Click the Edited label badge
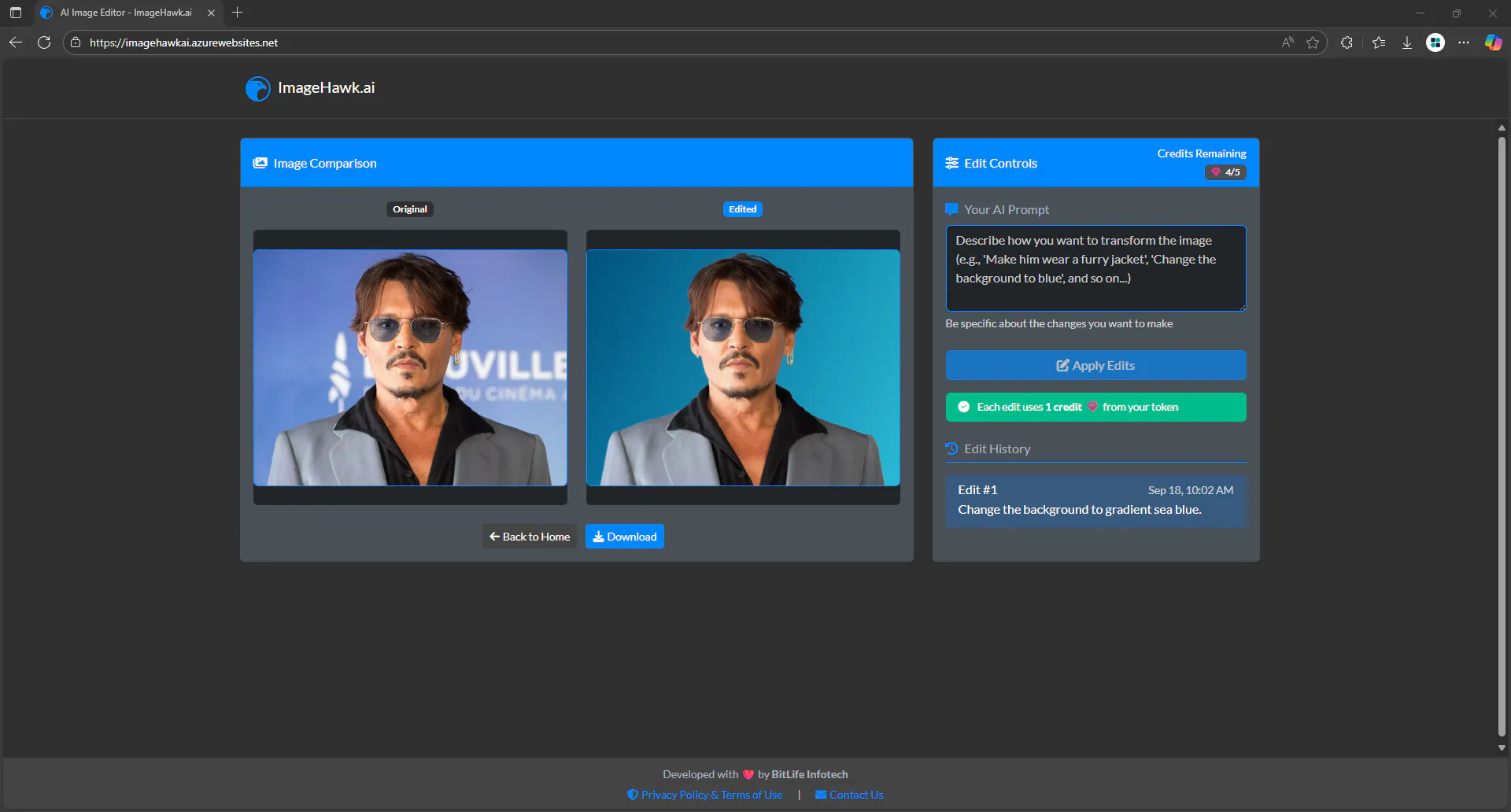 [743, 209]
